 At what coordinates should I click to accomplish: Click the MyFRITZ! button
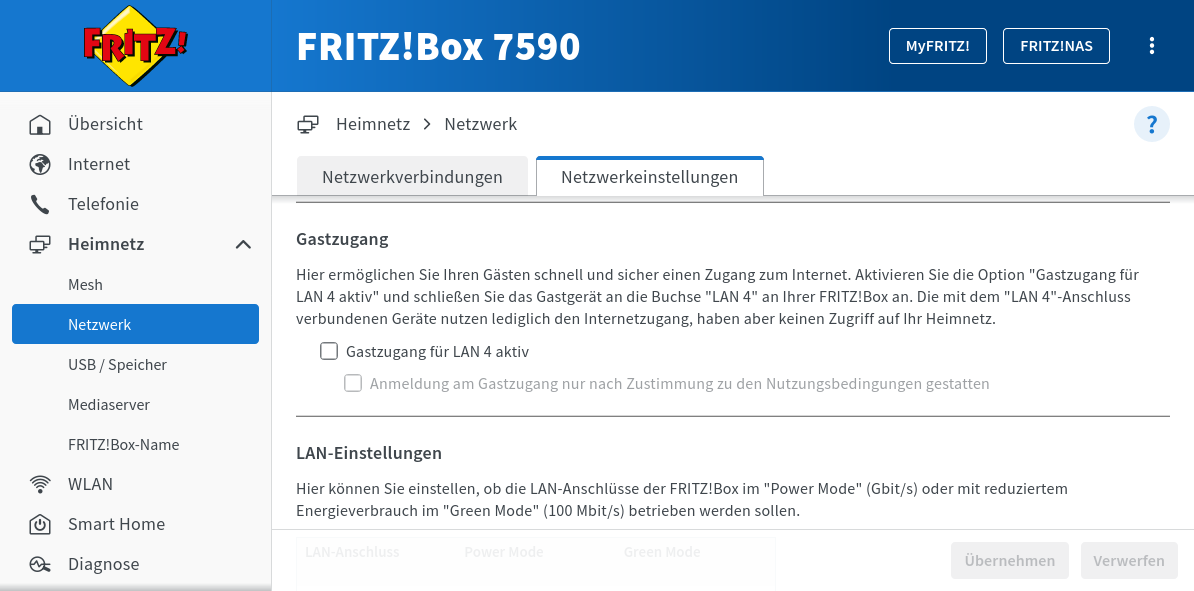click(937, 46)
